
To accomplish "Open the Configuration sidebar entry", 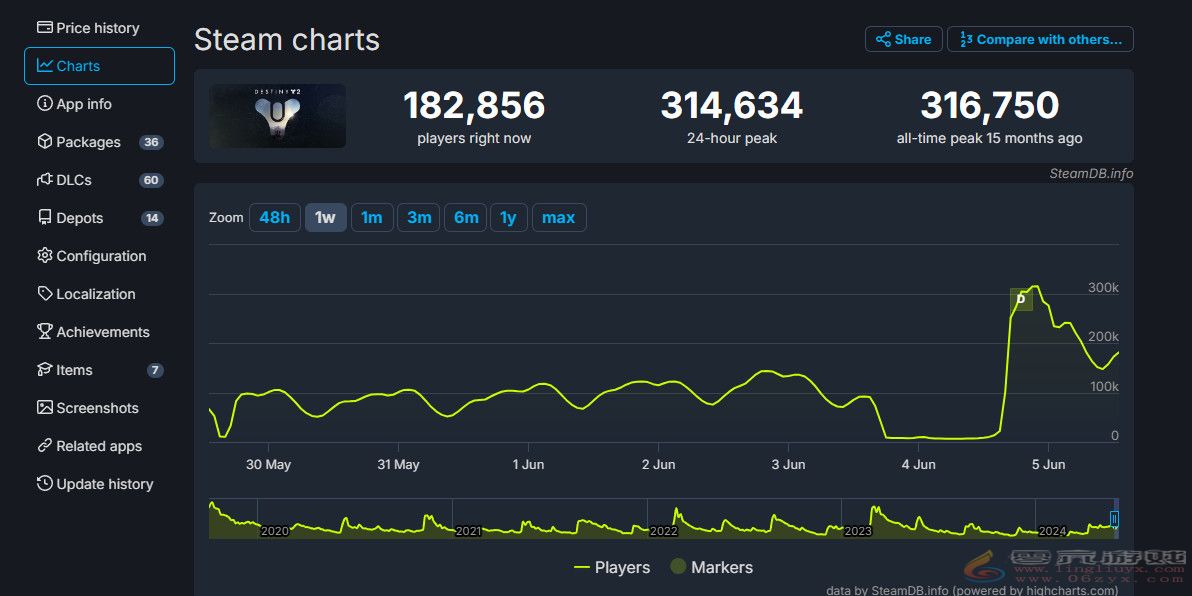I will tap(45, 256).
